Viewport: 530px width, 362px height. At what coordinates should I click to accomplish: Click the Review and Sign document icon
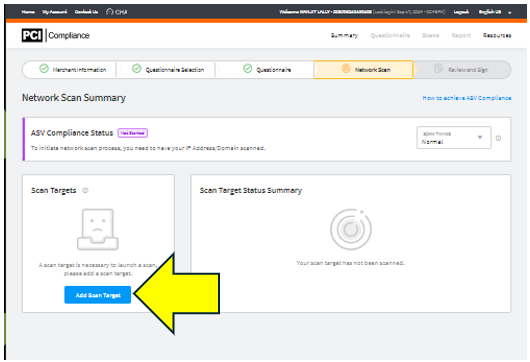tap(438, 68)
